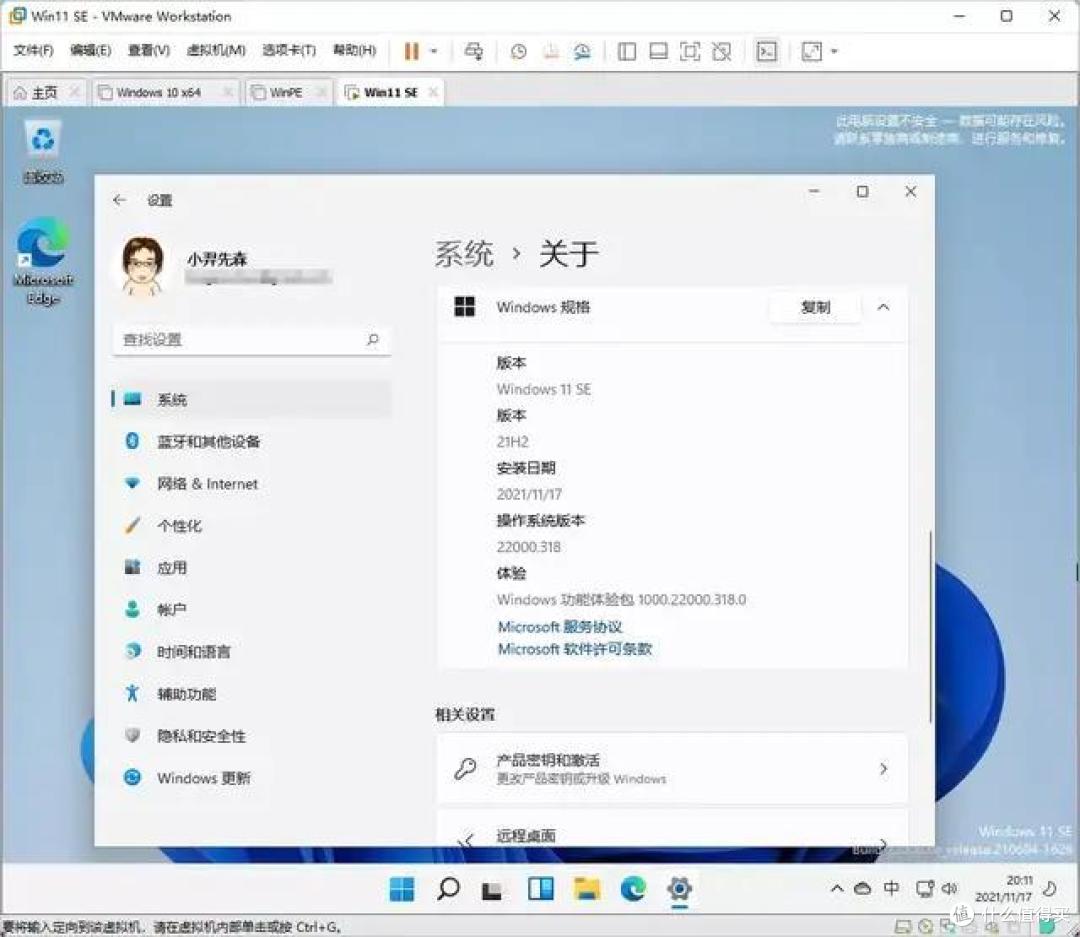
Task: Open the VMware console view icon
Action: tap(767, 51)
